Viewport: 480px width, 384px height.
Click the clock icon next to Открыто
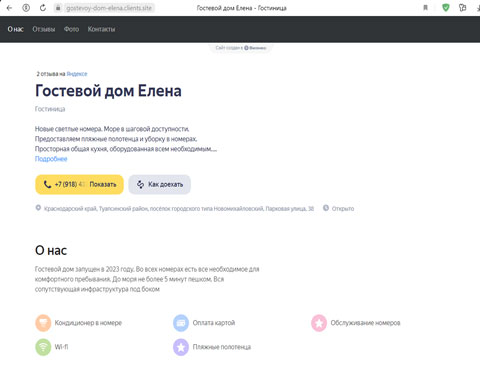point(326,208)
